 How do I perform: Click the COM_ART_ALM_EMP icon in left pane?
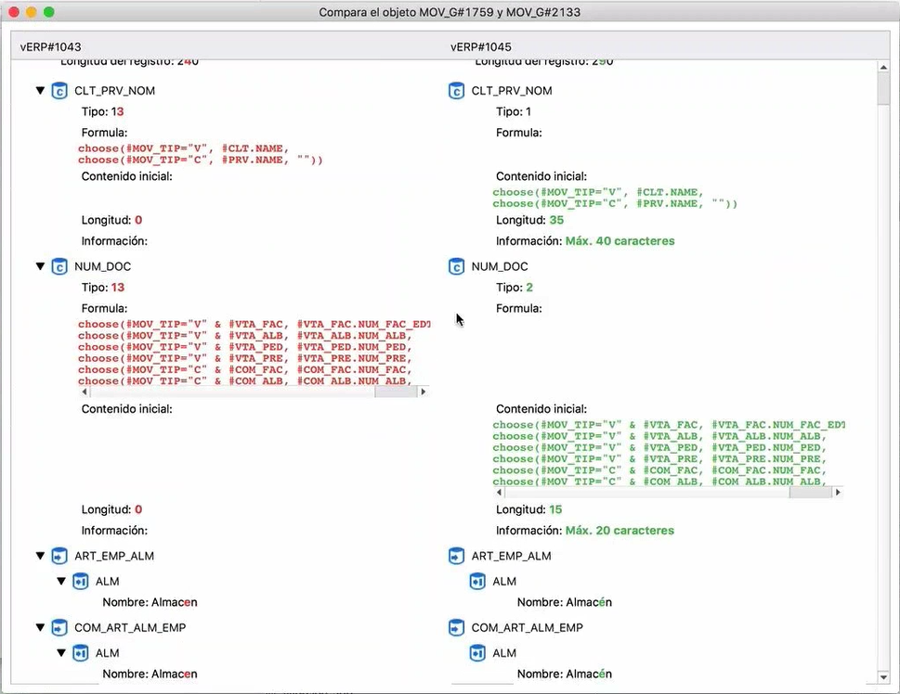point(60,628)
